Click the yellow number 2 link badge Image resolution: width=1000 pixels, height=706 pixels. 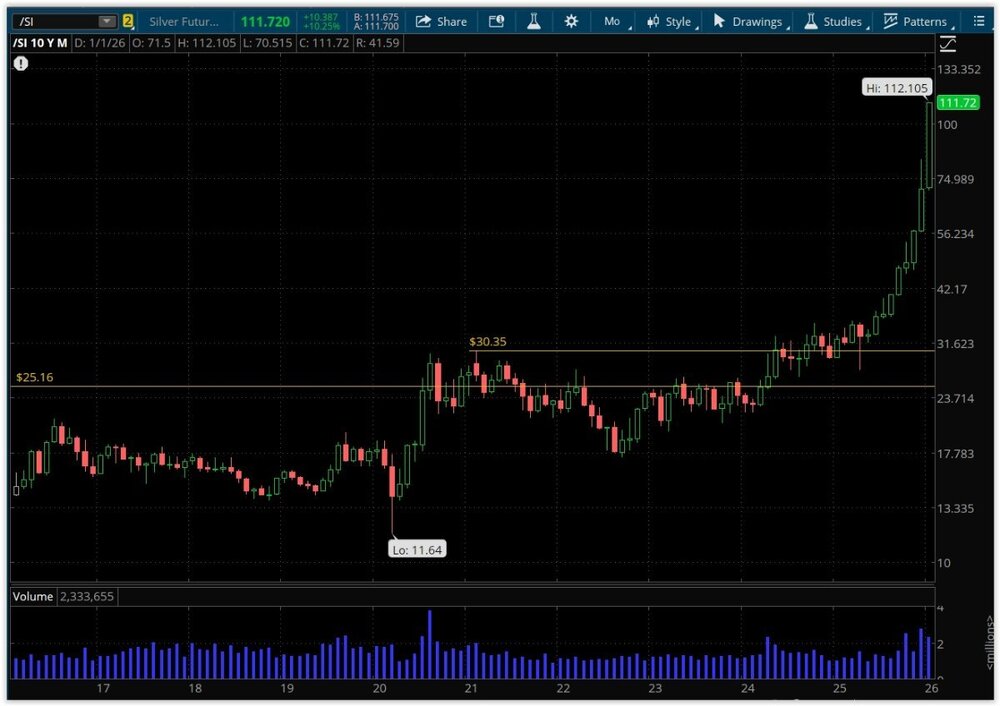coord(128,21)
